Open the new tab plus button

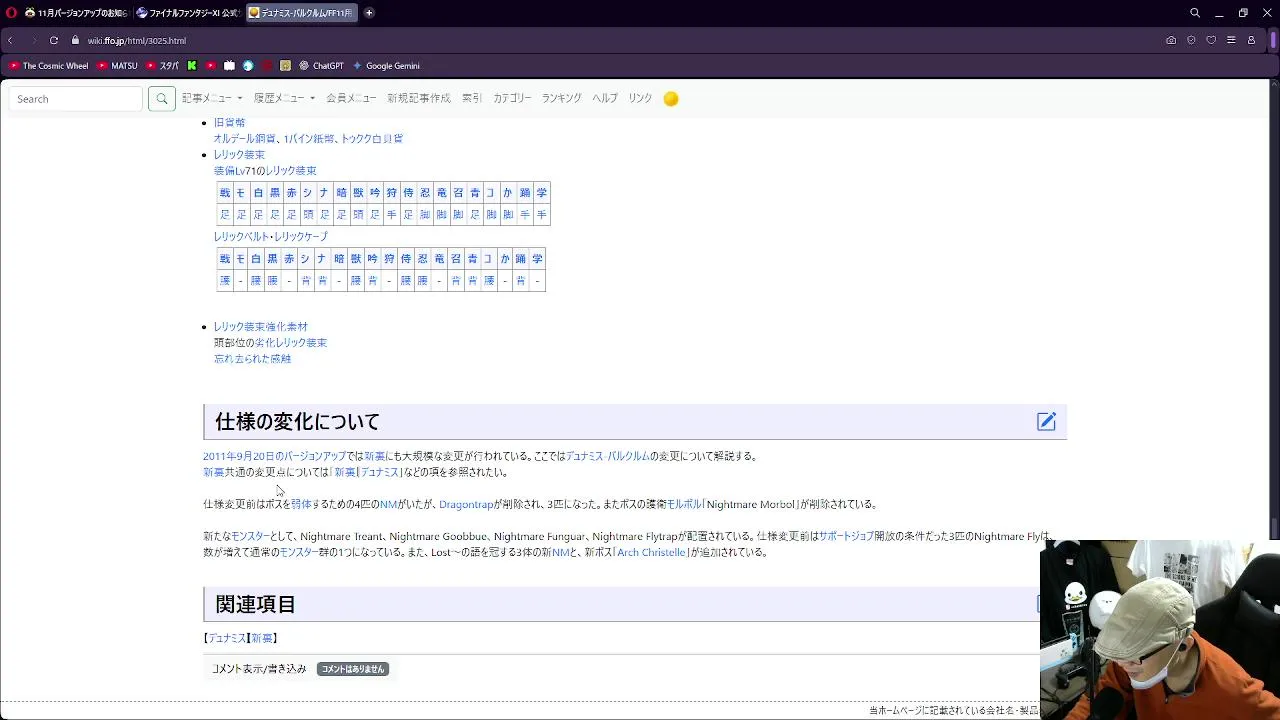[x=369, y=13]
